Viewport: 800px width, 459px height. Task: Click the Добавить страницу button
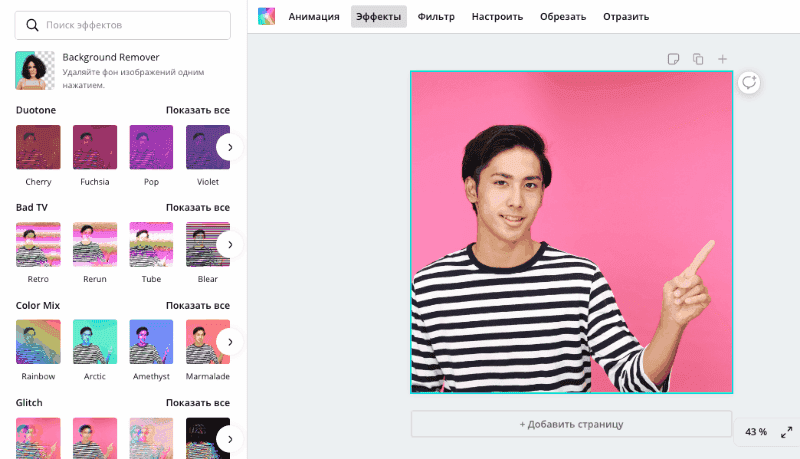571,424
